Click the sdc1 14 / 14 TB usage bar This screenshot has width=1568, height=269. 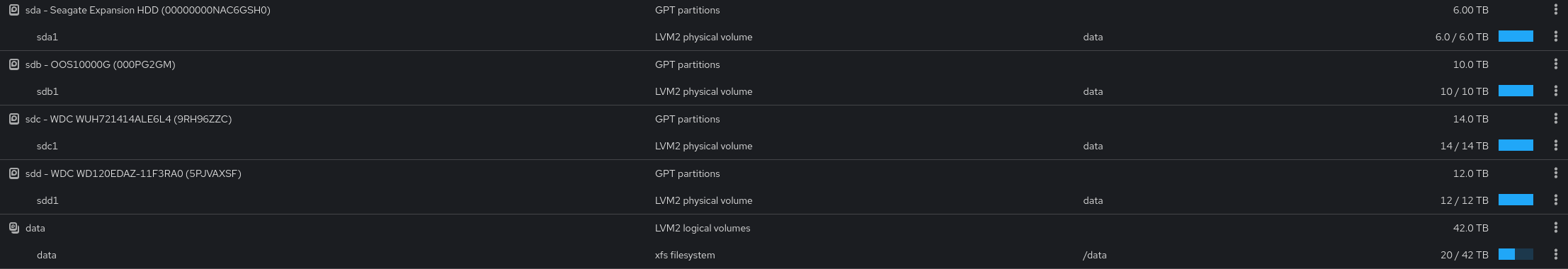tap(1516, 145)
